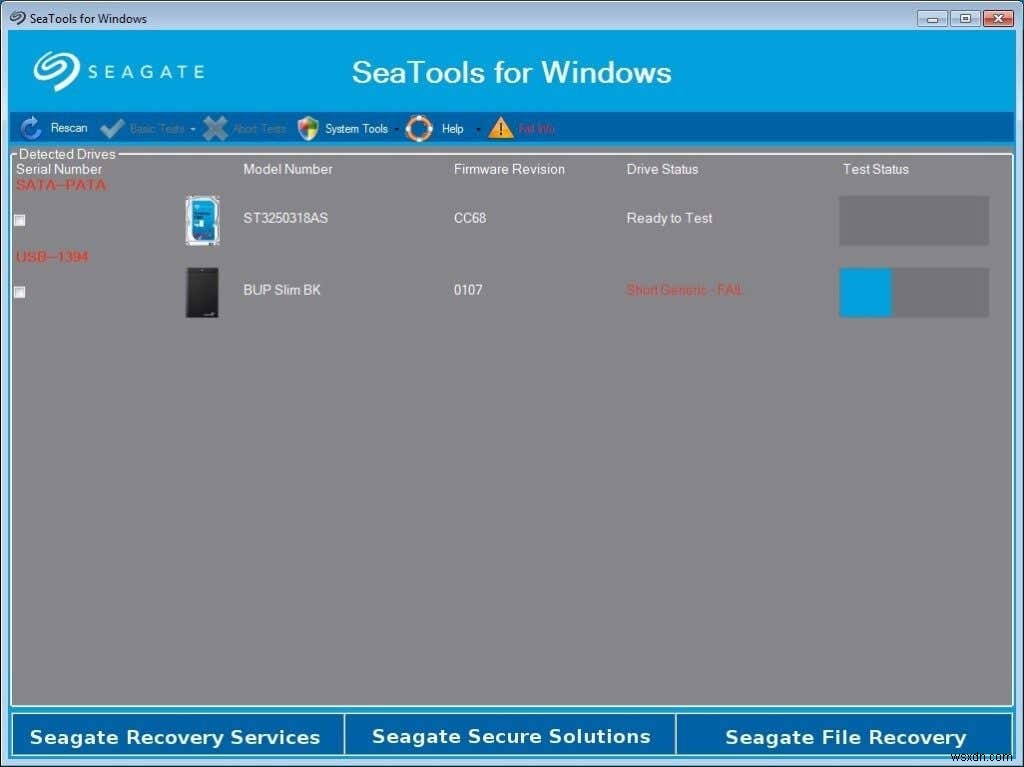
Task: Click the Serial Number column header
Action: point(59,169)
